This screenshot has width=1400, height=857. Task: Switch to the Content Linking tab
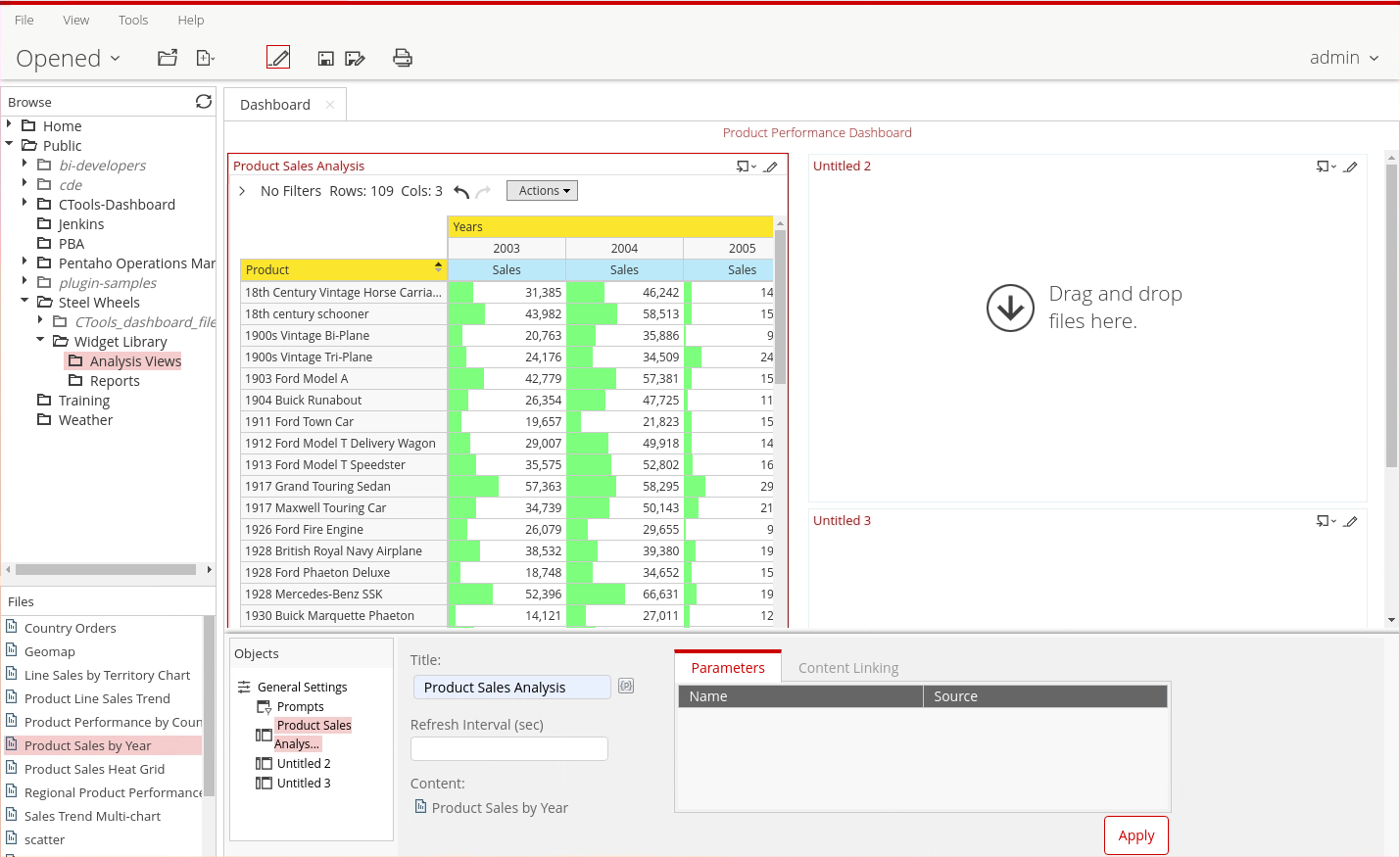(847, 668)
